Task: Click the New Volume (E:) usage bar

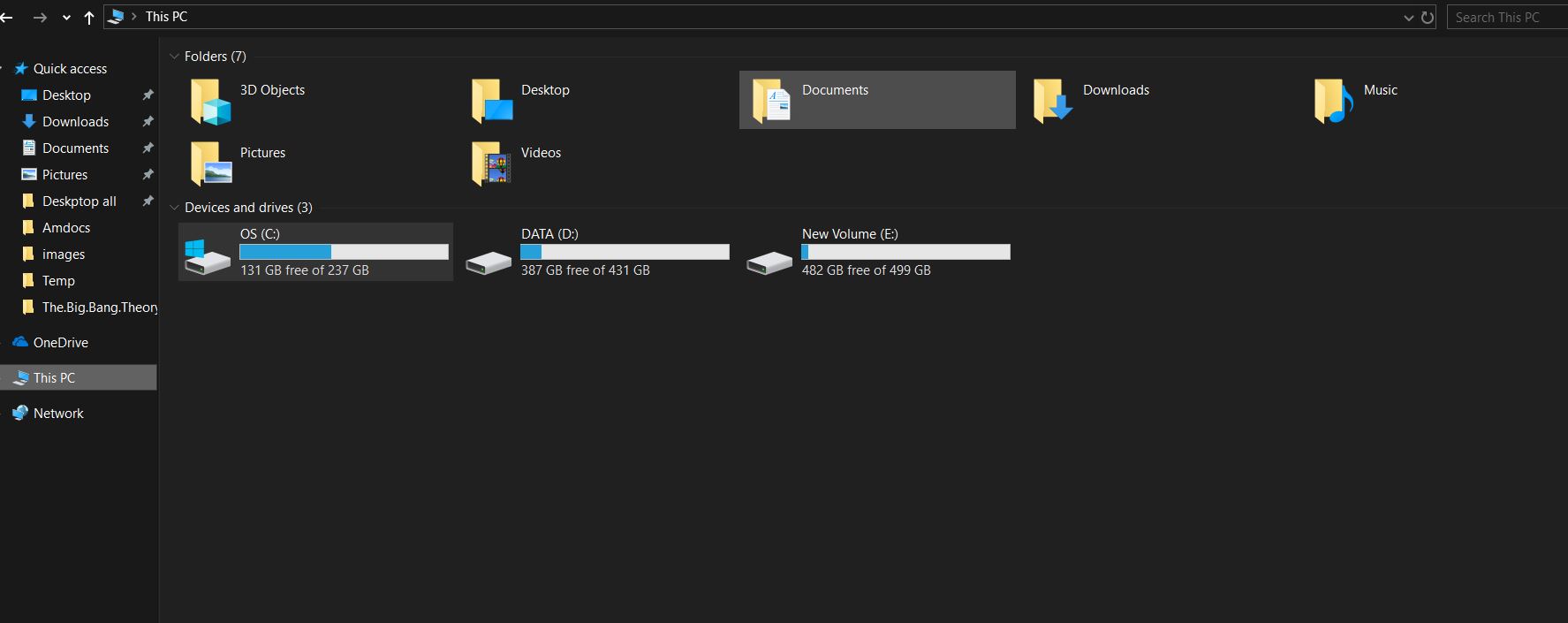Action: [905, 252]
